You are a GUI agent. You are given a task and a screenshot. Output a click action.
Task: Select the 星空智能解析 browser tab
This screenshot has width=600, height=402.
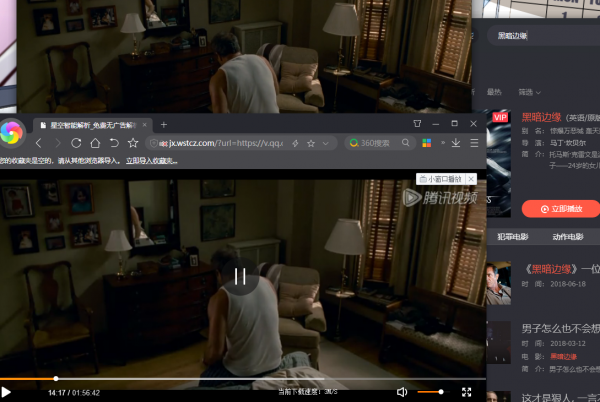pos(93,125)
